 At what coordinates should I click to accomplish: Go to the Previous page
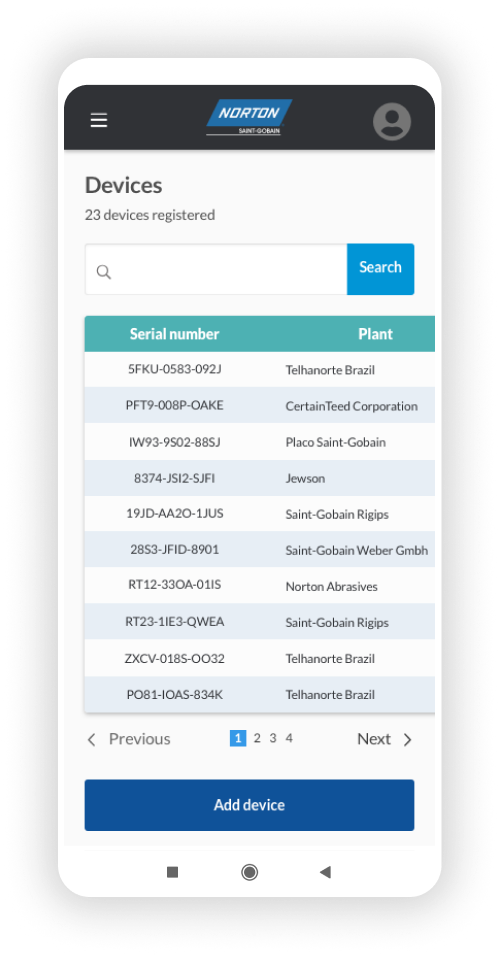[139, 739]
